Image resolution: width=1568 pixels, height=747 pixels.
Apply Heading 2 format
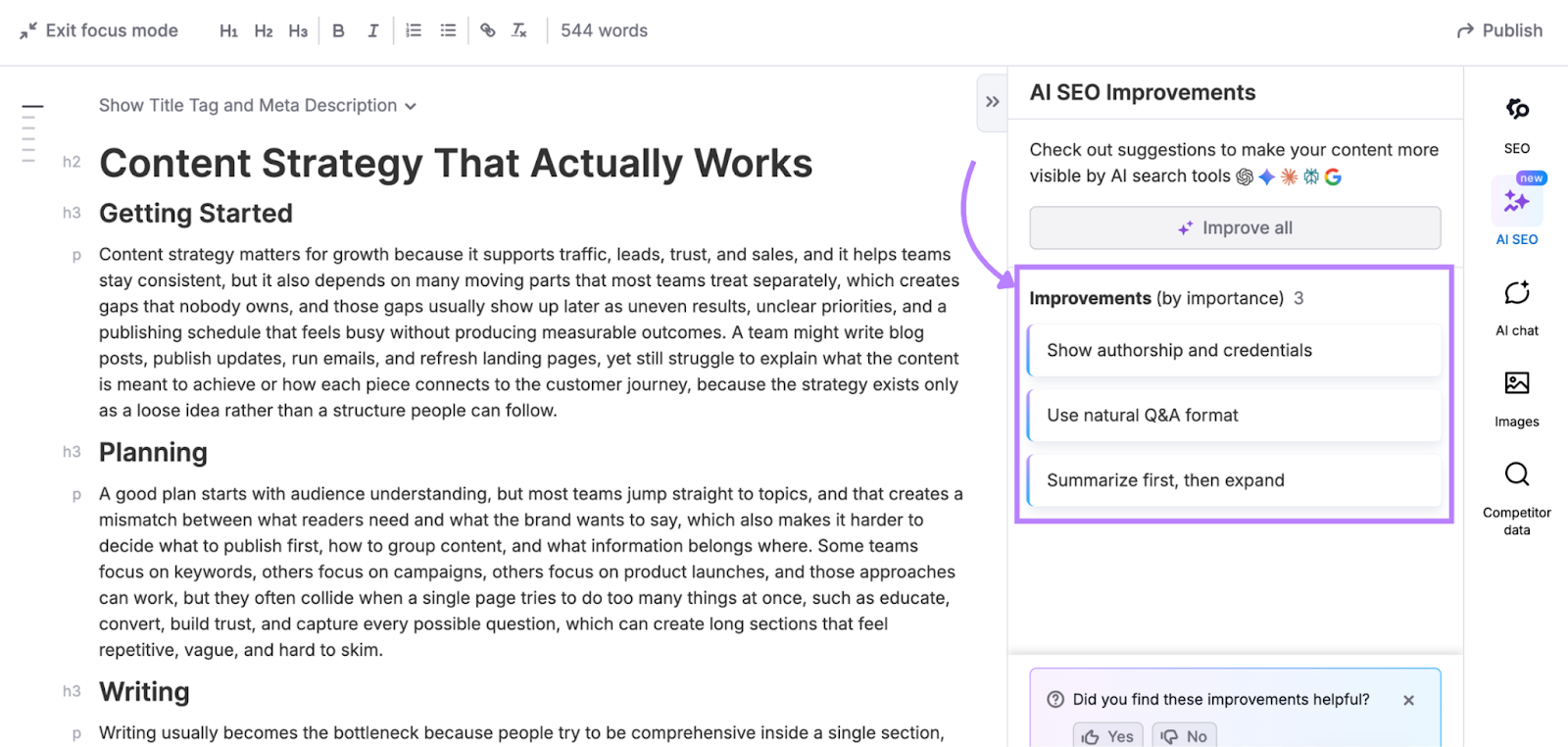tap(264, 31)
